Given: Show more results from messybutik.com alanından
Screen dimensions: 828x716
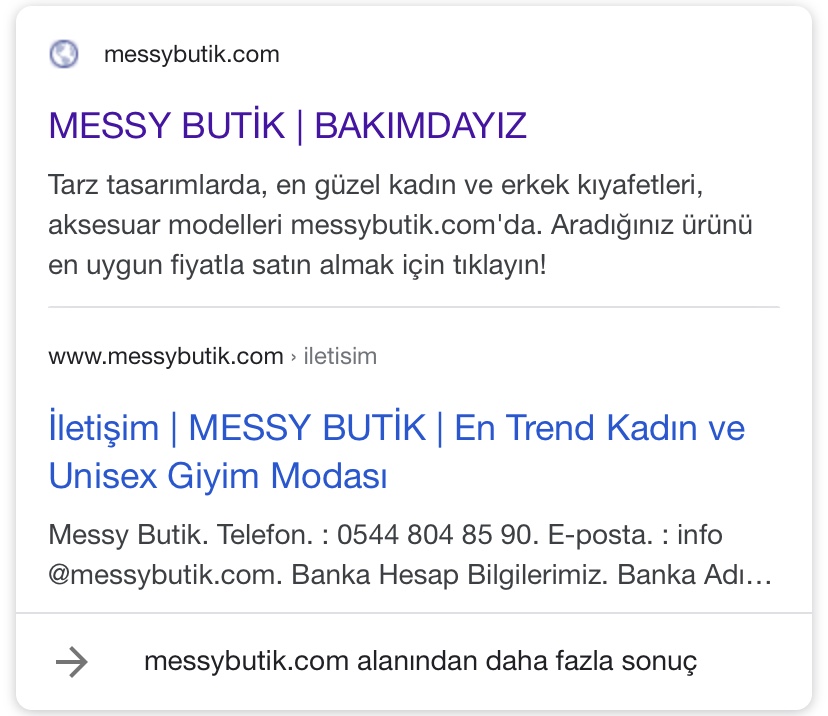Looking at the screenshot, I should [x=420, y=662].
